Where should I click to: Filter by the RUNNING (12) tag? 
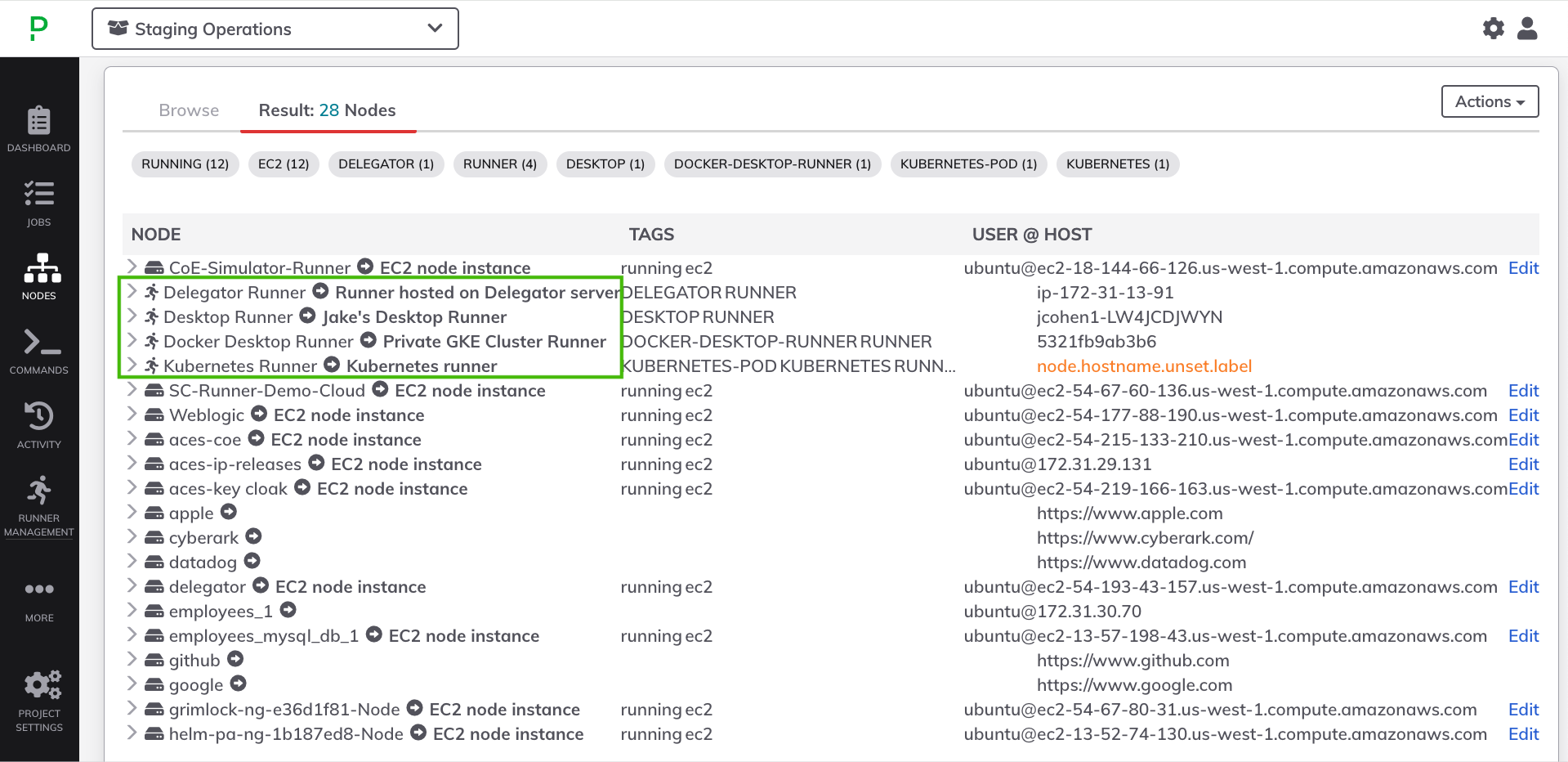point(185,164)
